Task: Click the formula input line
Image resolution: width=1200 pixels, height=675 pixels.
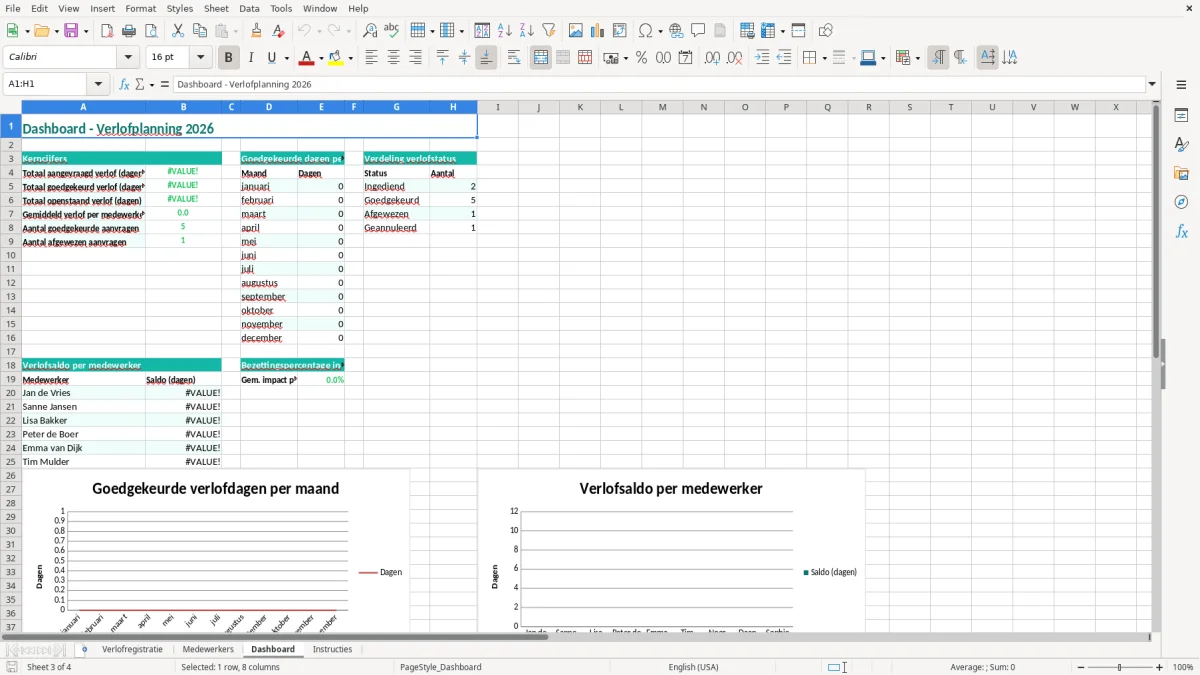Action: [x=658, y=85]
